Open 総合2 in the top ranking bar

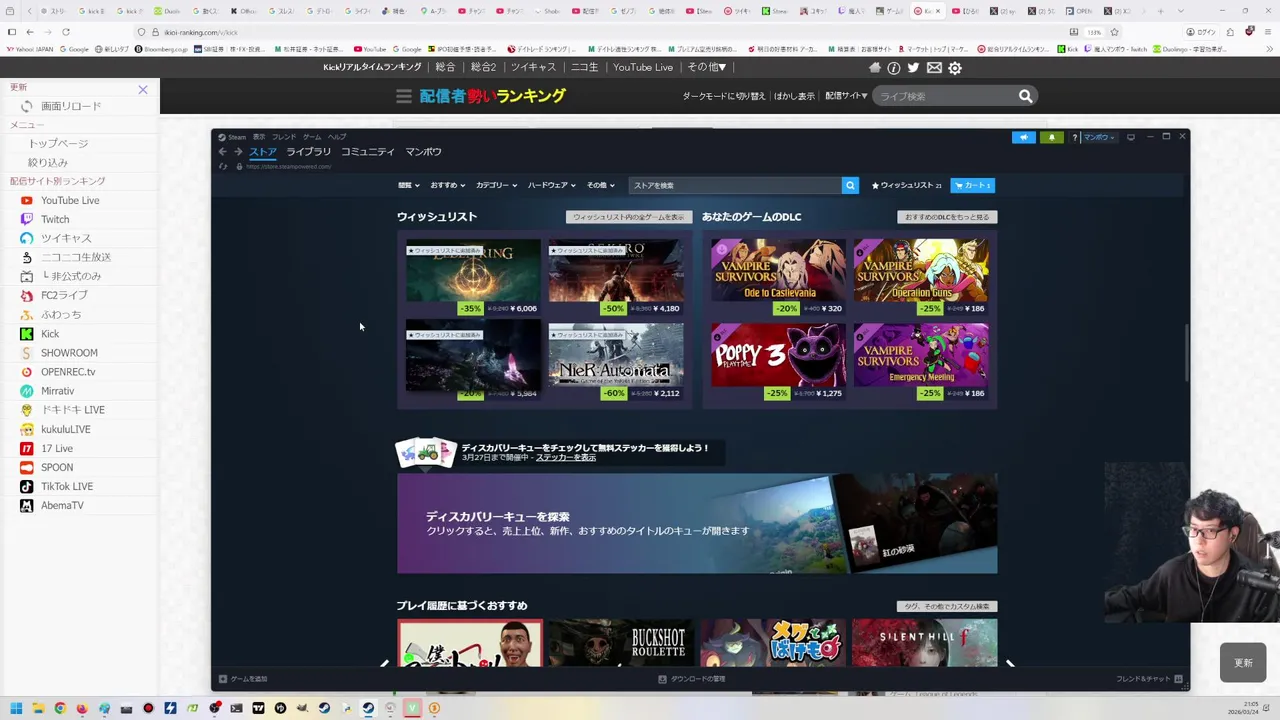[483, 67]
